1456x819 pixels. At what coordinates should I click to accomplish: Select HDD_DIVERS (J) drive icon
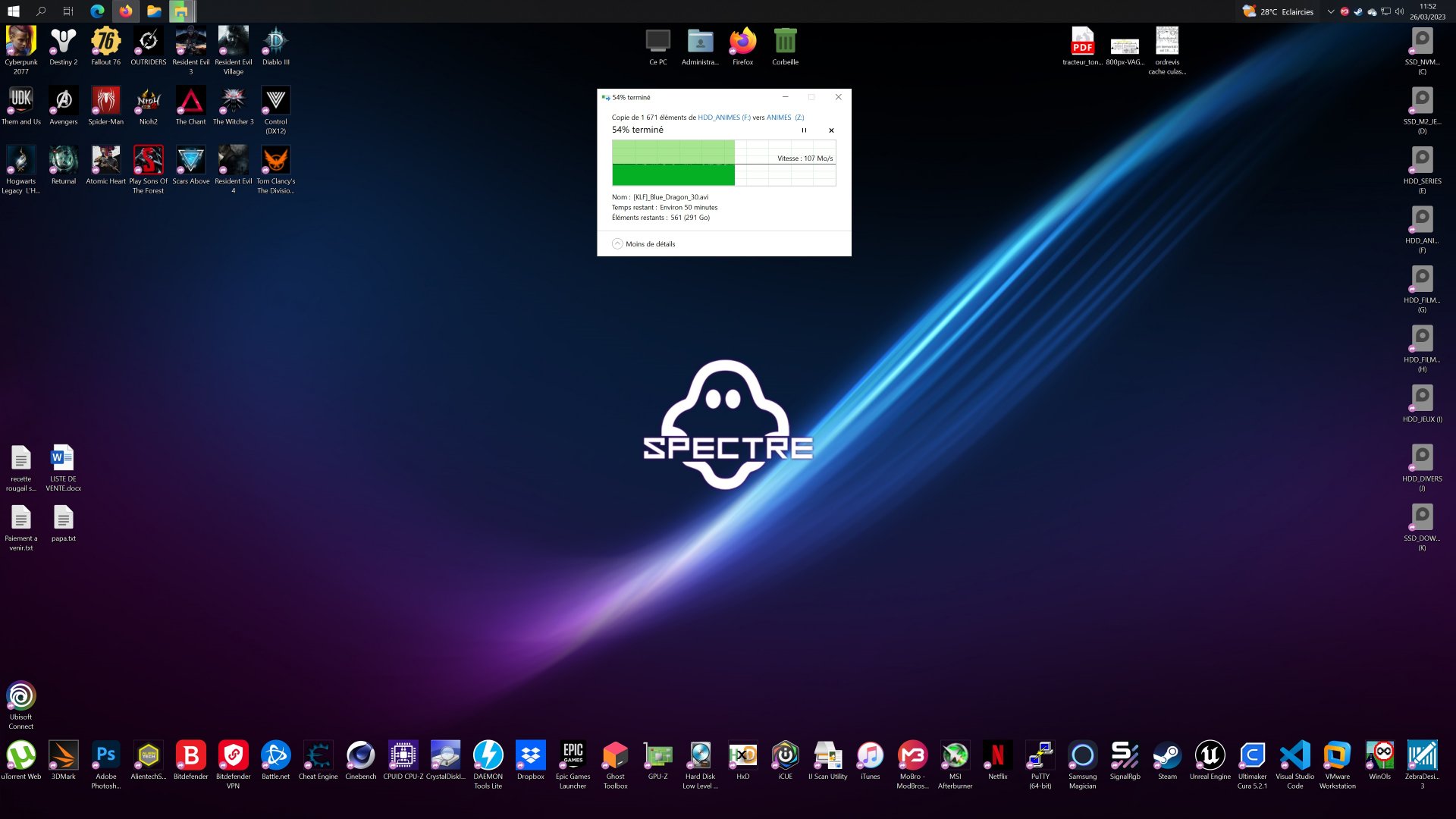(1422, 467)
